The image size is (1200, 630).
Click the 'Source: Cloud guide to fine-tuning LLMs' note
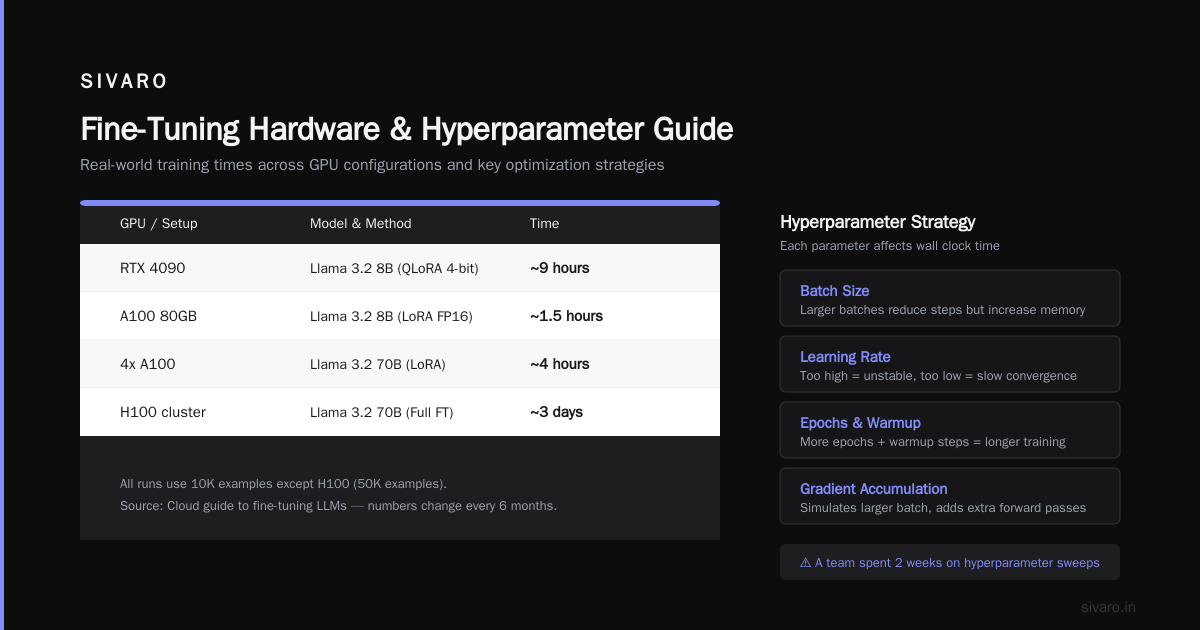[338, 506]
